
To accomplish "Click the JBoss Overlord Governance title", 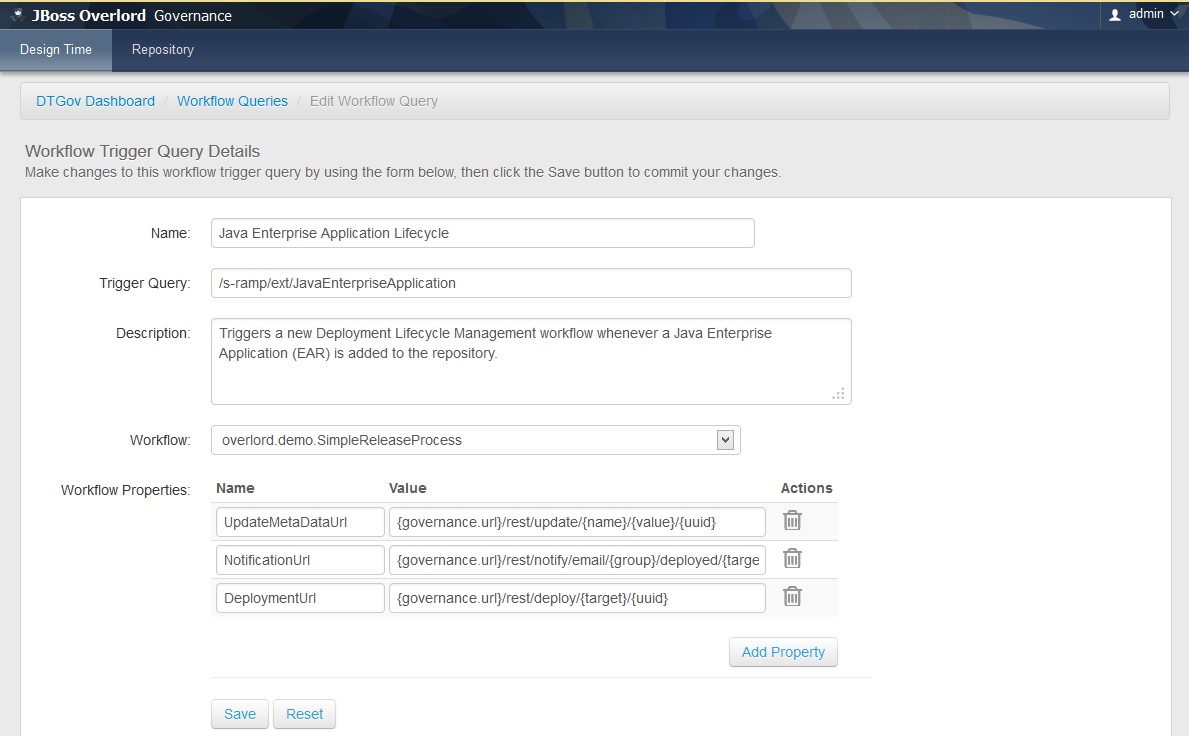I will click(x=132, y=15).
